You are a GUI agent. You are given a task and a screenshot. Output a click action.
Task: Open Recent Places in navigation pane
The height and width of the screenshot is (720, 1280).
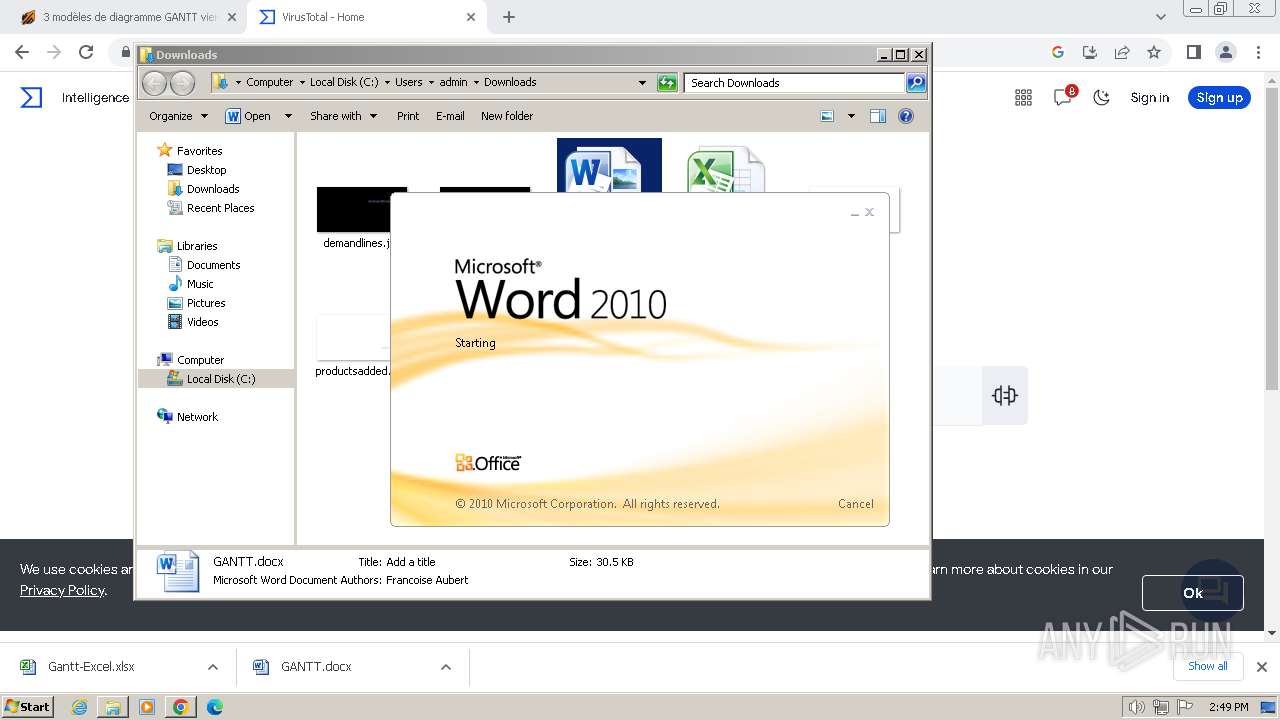tap(220, 208)
